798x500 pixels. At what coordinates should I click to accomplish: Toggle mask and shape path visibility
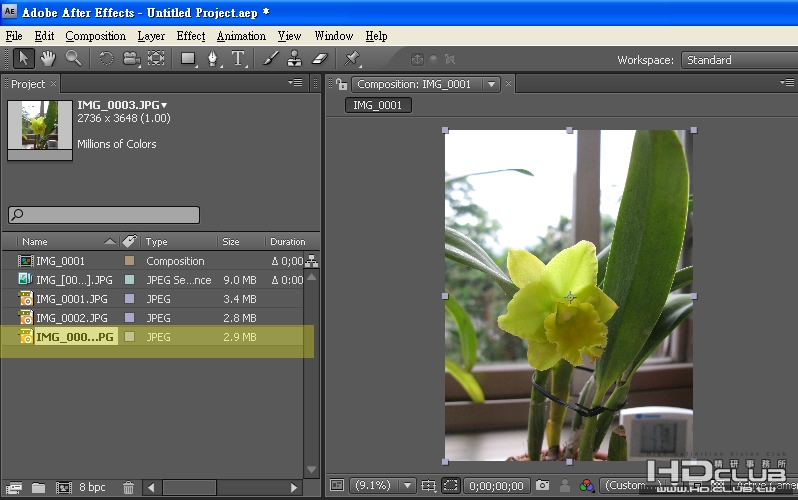click(451, 485)
